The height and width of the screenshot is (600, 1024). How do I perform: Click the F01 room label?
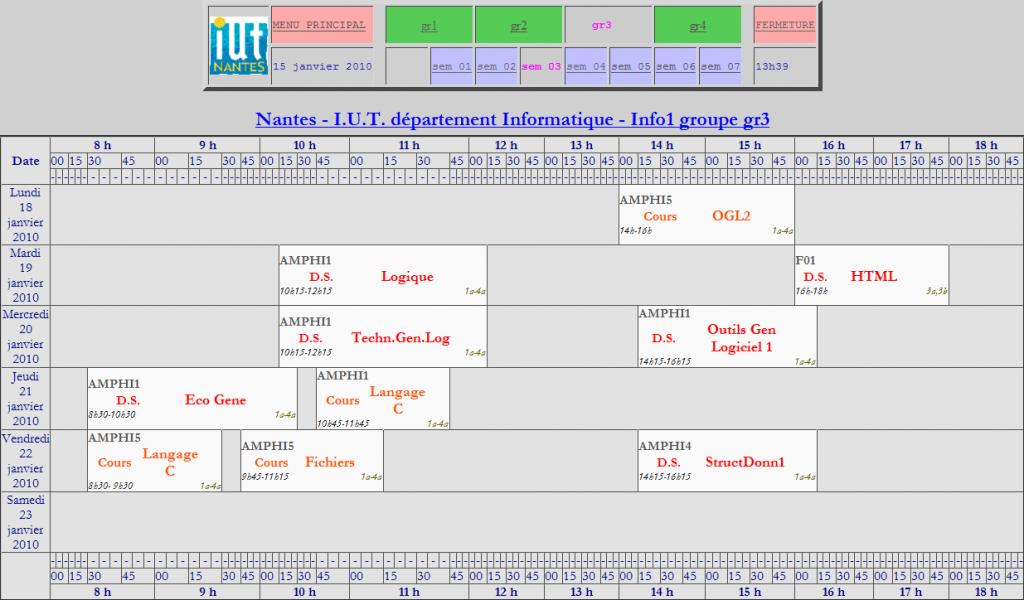click(x=805, y=260)
